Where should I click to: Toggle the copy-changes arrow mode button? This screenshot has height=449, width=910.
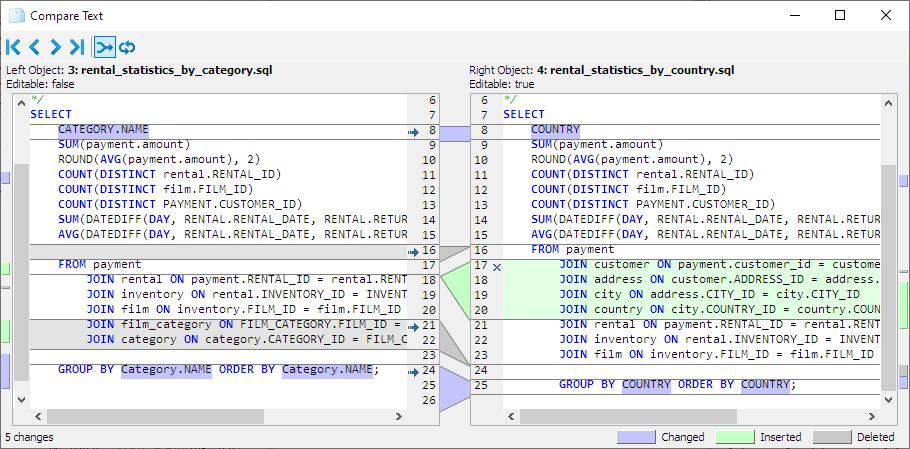(104, 47)
